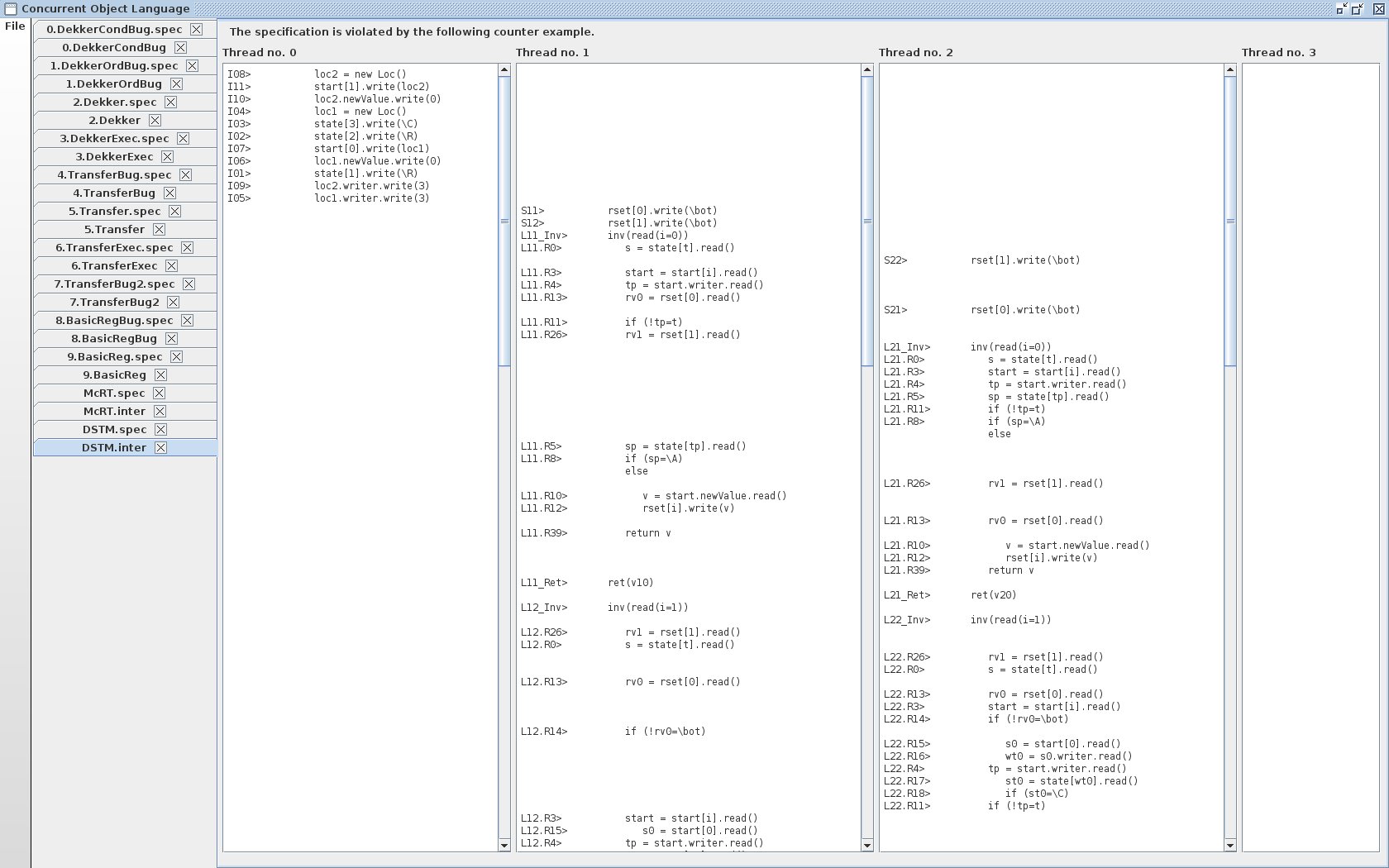Switch to the McRT.inter tab
This screenshot has width=1389, height=868.
[125, 411]
